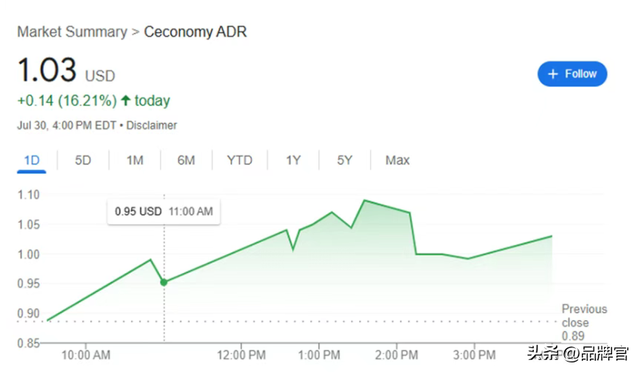Viewport: 640px width, 372px height.
Task: Click the Ceconomy ADR title text
Action: [x=195, y=32]
